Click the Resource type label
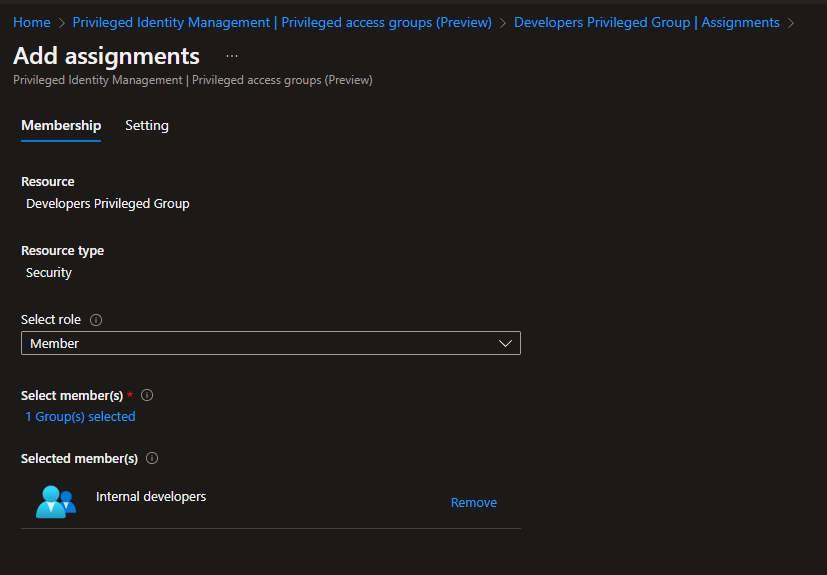 pyautogui.click(x=62, y=251)
